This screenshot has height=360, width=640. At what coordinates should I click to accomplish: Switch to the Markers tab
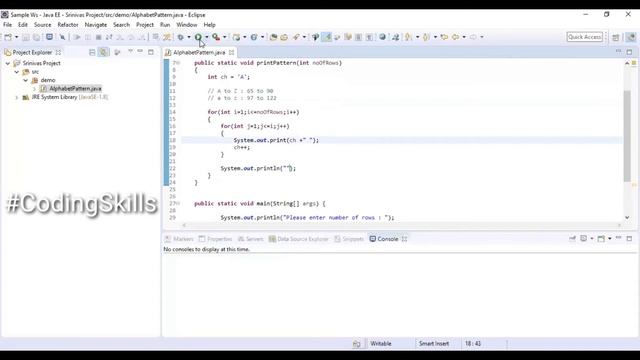[x=179, y=239]
